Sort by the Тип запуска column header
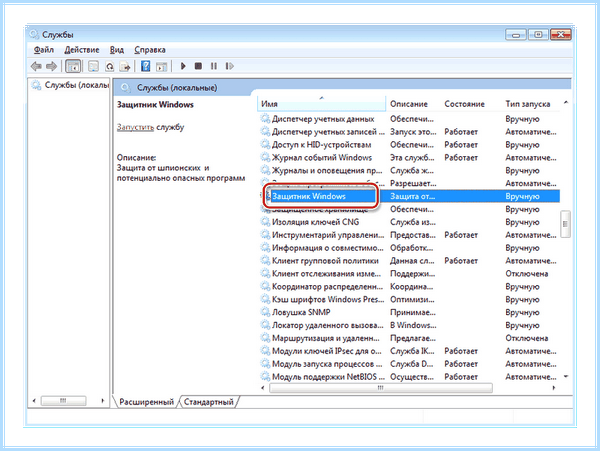 [528, 104]
